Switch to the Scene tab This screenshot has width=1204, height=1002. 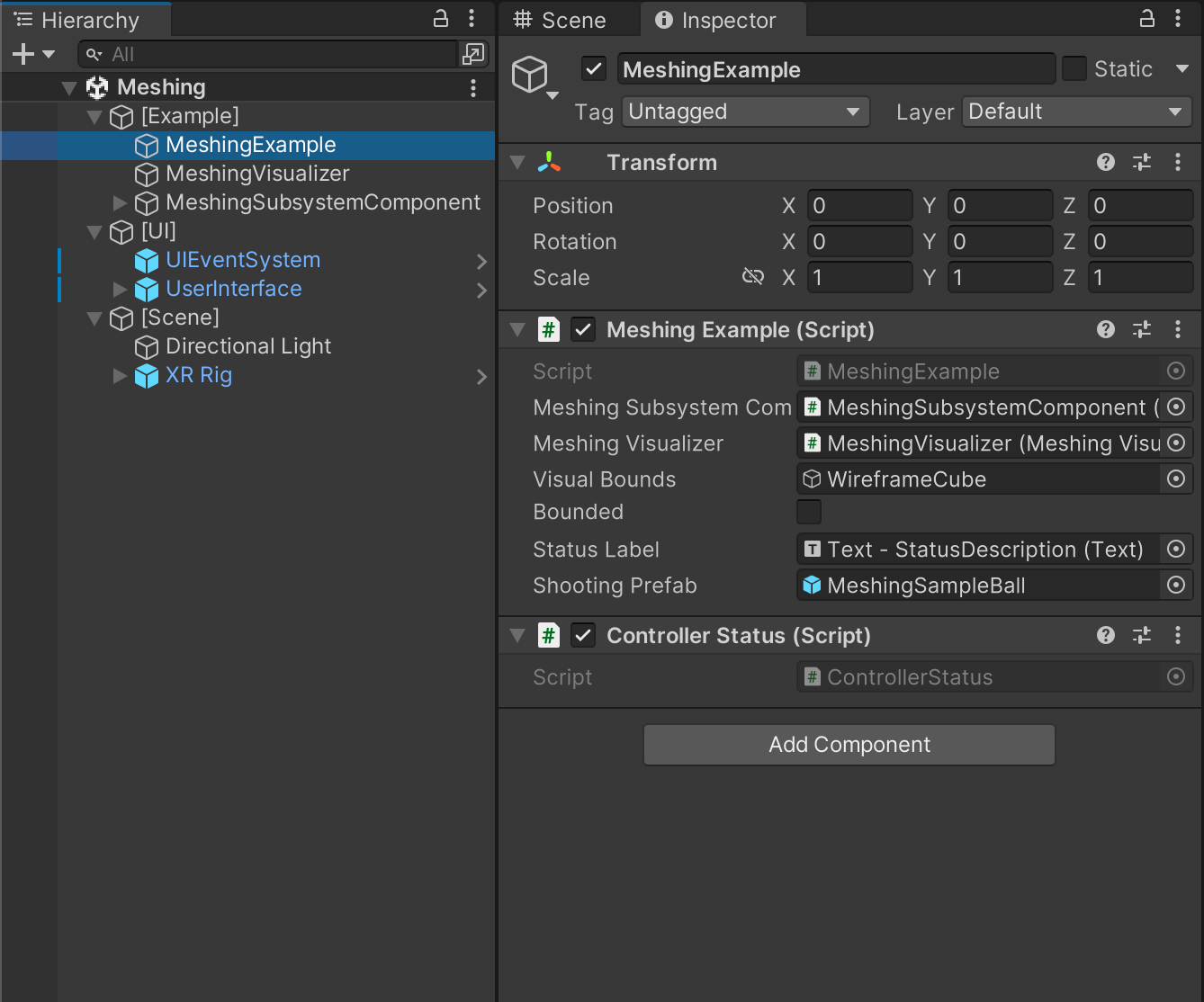[x=568, y=19]
